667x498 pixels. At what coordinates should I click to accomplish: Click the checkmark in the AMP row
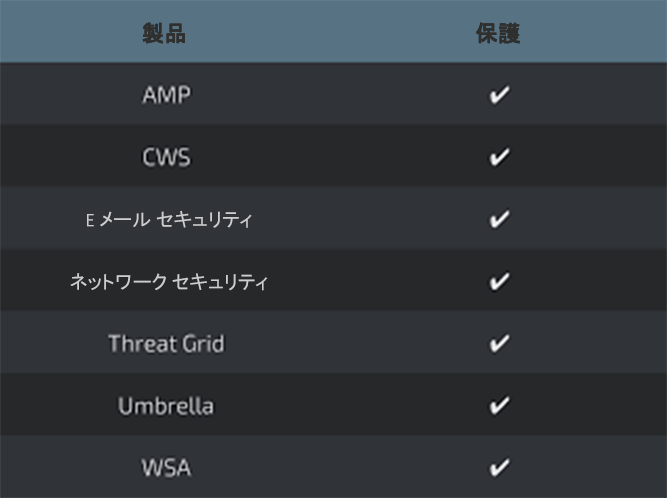[x=499, y=96]
